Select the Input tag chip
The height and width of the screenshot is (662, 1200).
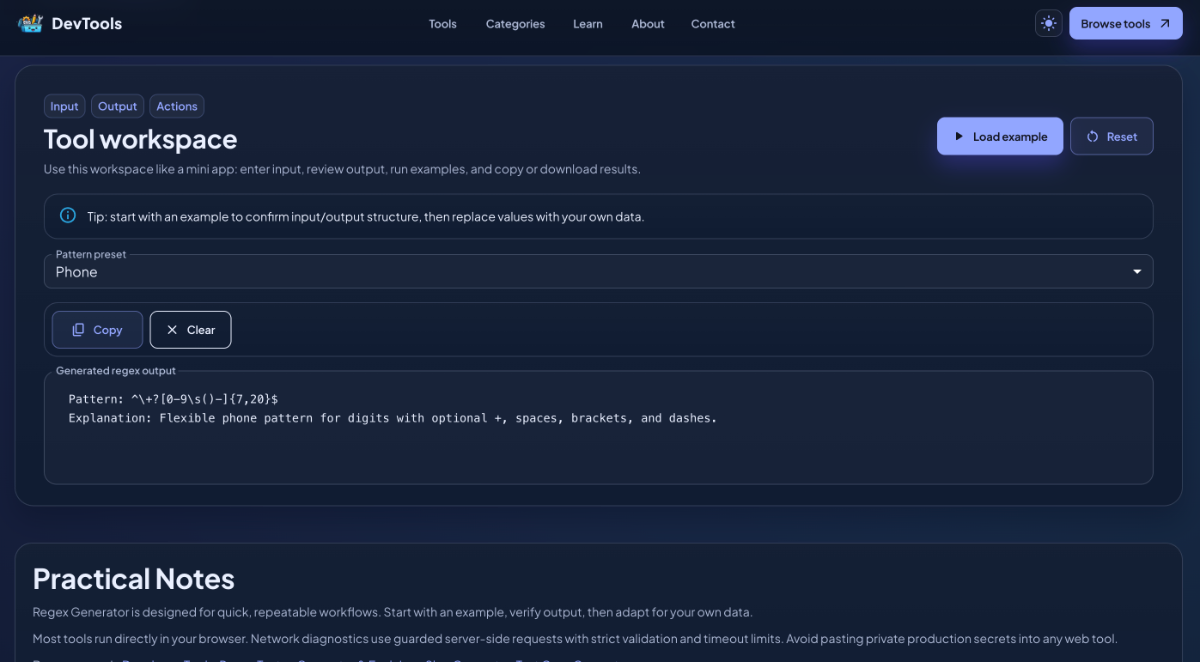click(64, 106)
